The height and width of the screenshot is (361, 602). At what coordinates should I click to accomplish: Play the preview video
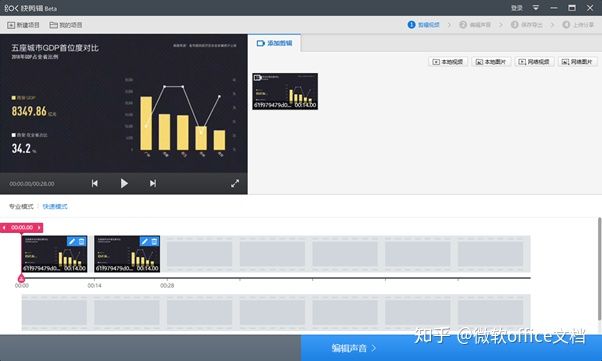click(124, 184)
